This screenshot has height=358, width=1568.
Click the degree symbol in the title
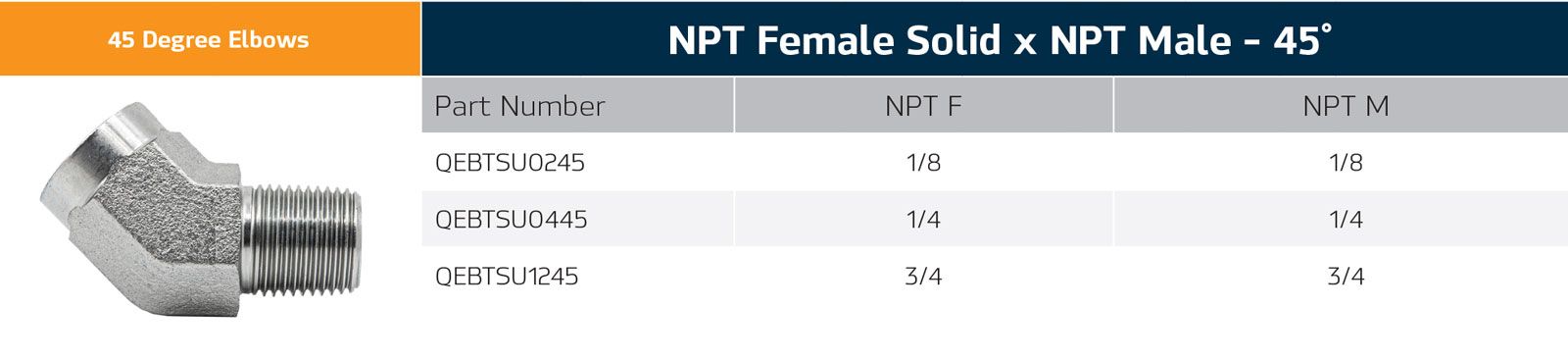point(1327,28)
